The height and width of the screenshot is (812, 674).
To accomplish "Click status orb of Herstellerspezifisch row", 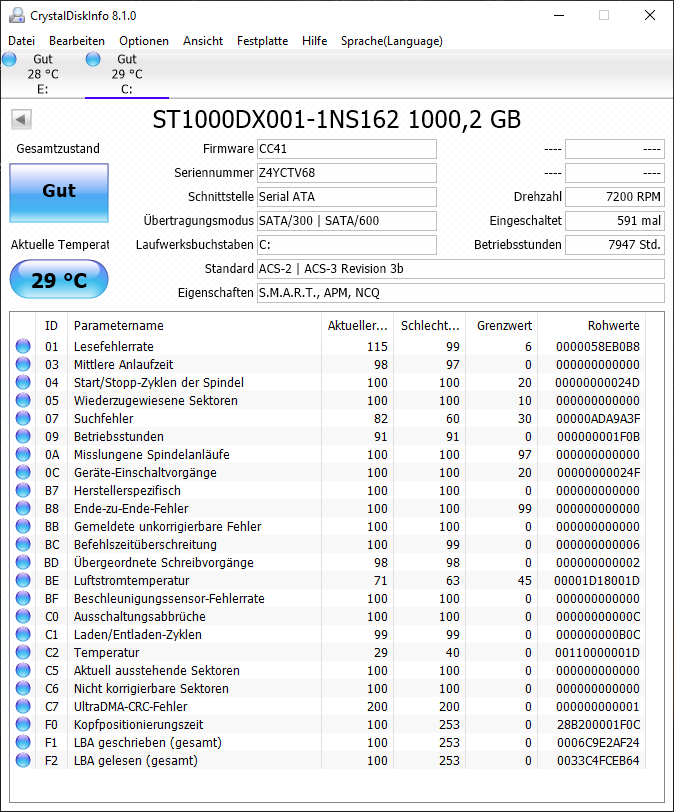I will pyautogui.click(x=23, y=490).
